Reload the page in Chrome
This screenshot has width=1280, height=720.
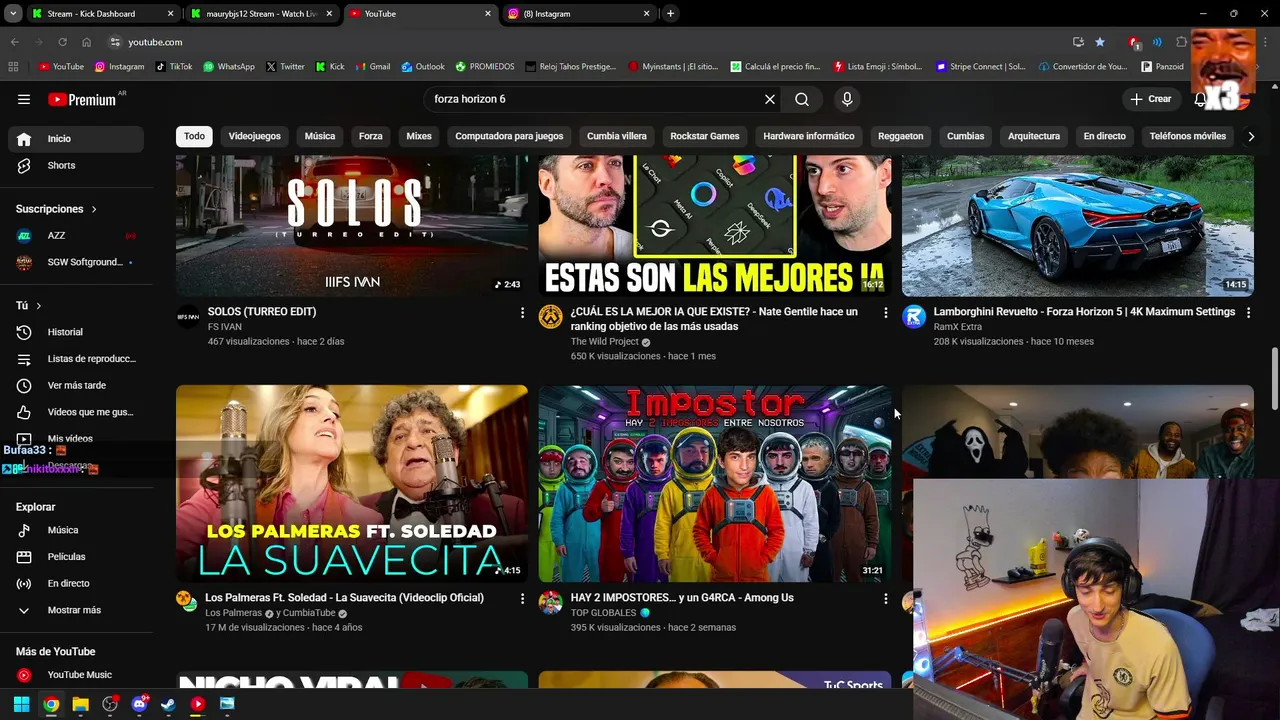[62, 42]
